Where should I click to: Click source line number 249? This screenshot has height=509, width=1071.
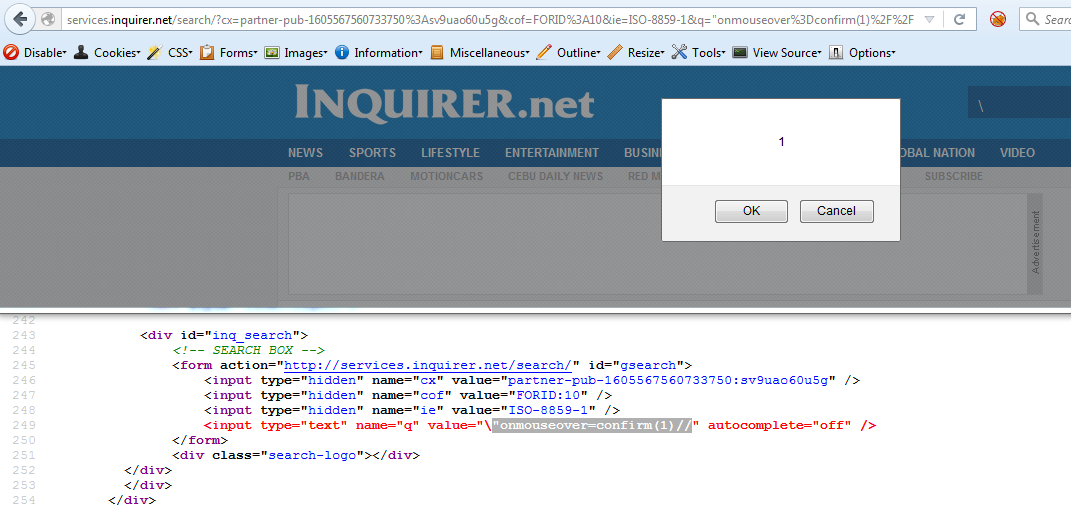[25, 426]
